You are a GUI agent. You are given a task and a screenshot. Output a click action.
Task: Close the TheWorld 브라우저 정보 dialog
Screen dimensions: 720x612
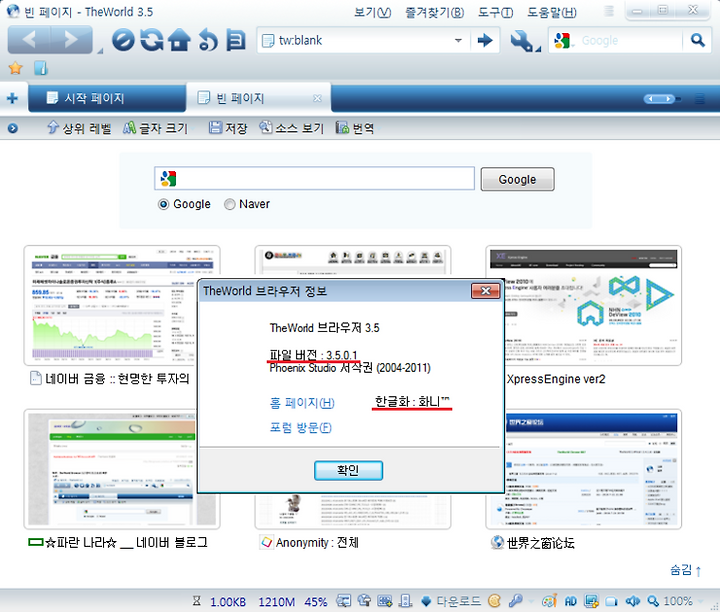coord(485,291)
